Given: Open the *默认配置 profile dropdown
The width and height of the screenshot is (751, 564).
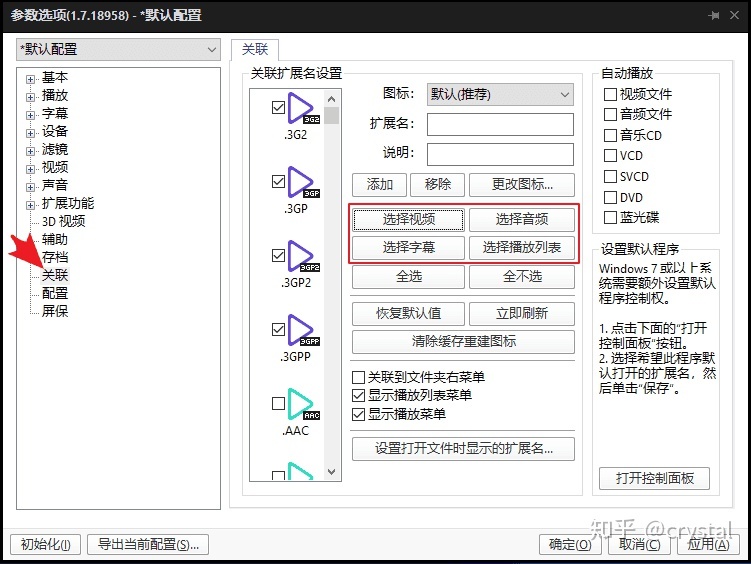Looking at the screenshot, I should (x=118, y=49).
